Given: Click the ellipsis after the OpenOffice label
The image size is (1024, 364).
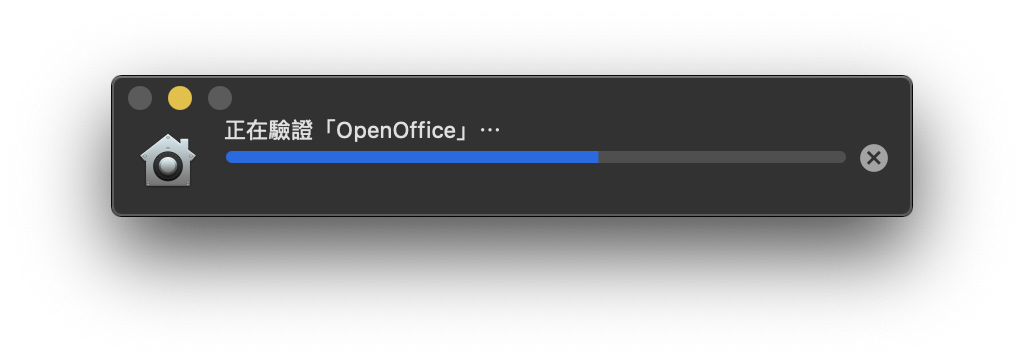Looking at the screenshot, I should click(x=490, y=130).
